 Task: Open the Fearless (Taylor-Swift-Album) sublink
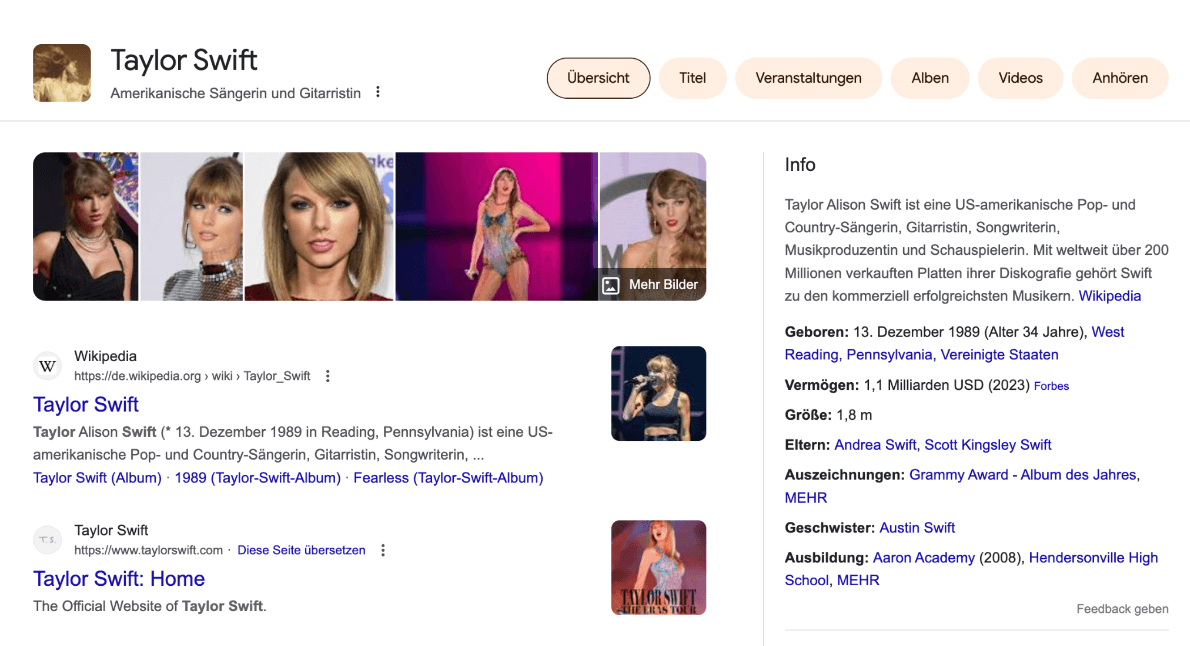[x=449, y=477]
